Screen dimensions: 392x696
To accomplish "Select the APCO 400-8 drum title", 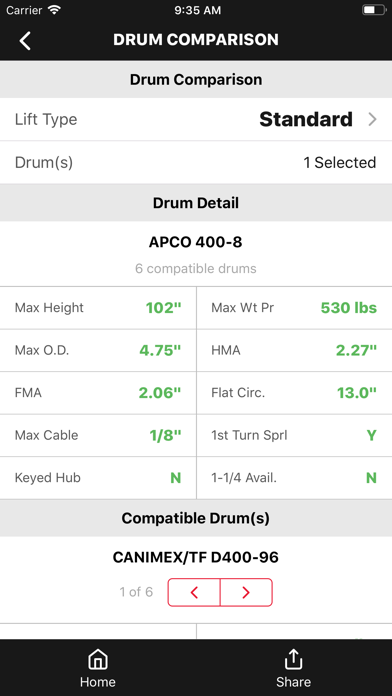I will (196, 242).
